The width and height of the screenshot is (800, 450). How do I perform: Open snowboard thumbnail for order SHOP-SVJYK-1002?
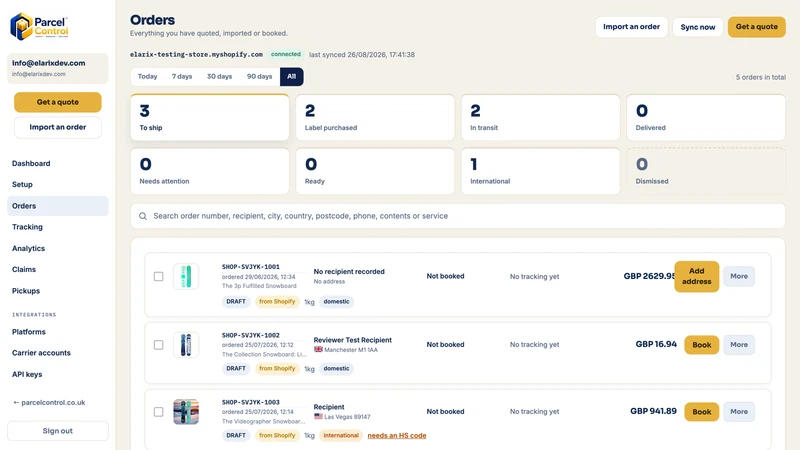pos(186,345)
